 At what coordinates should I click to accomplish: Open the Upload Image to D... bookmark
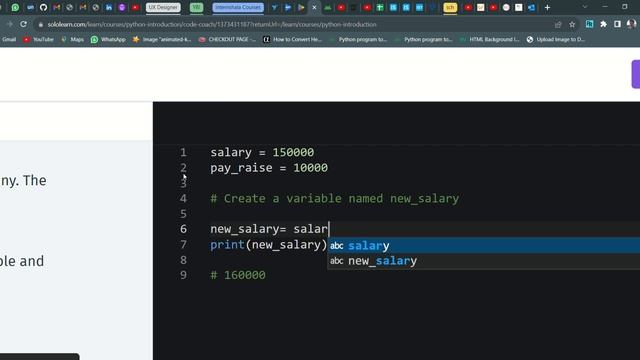tap(556, 40)
